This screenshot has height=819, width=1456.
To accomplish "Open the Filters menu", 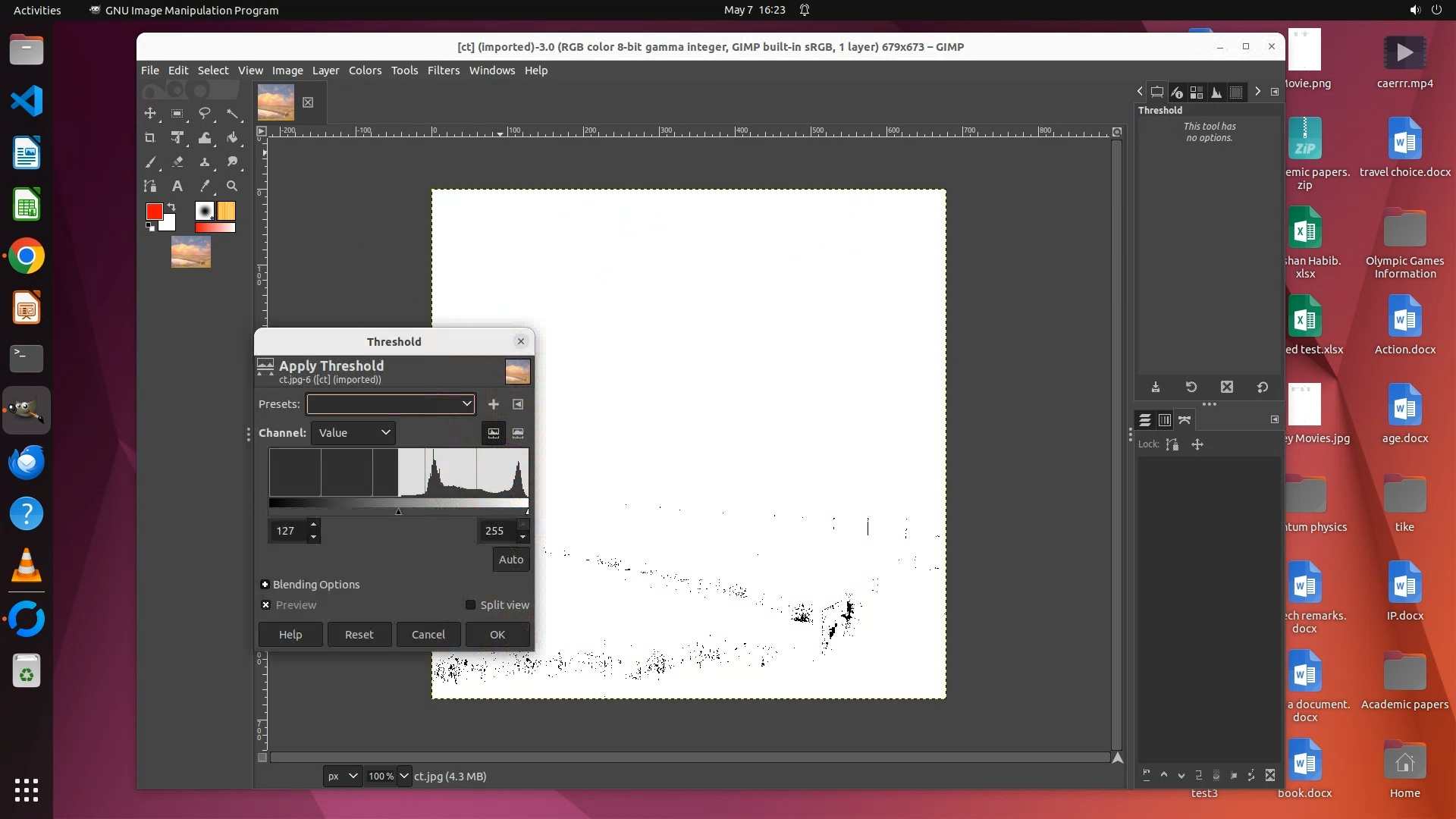I will coord(443,71).
